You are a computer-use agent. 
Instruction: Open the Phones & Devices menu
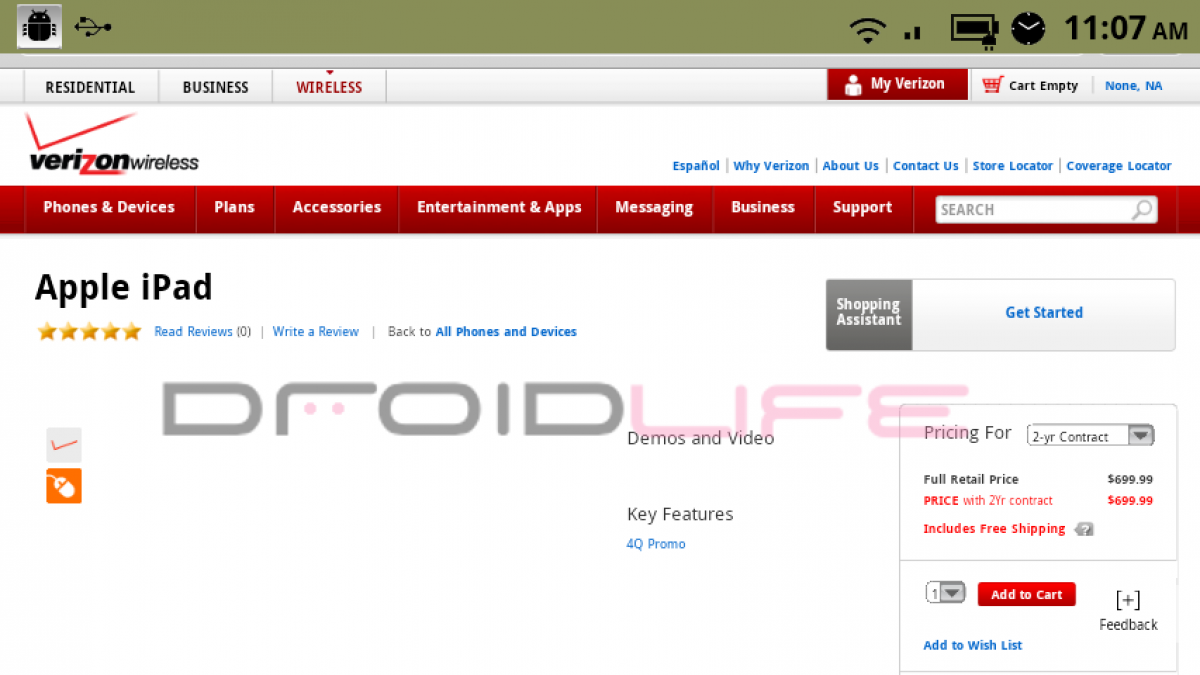click(109, 208)
